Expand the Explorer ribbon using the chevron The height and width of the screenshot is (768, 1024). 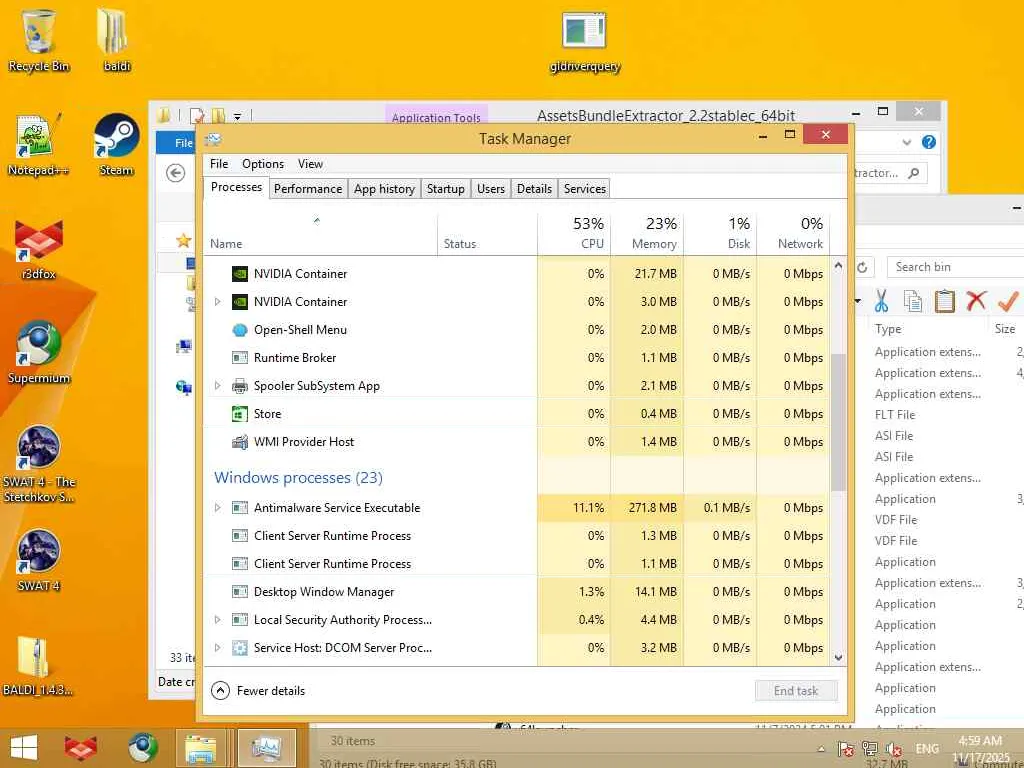pyautogui.click(x=906, y=142)
